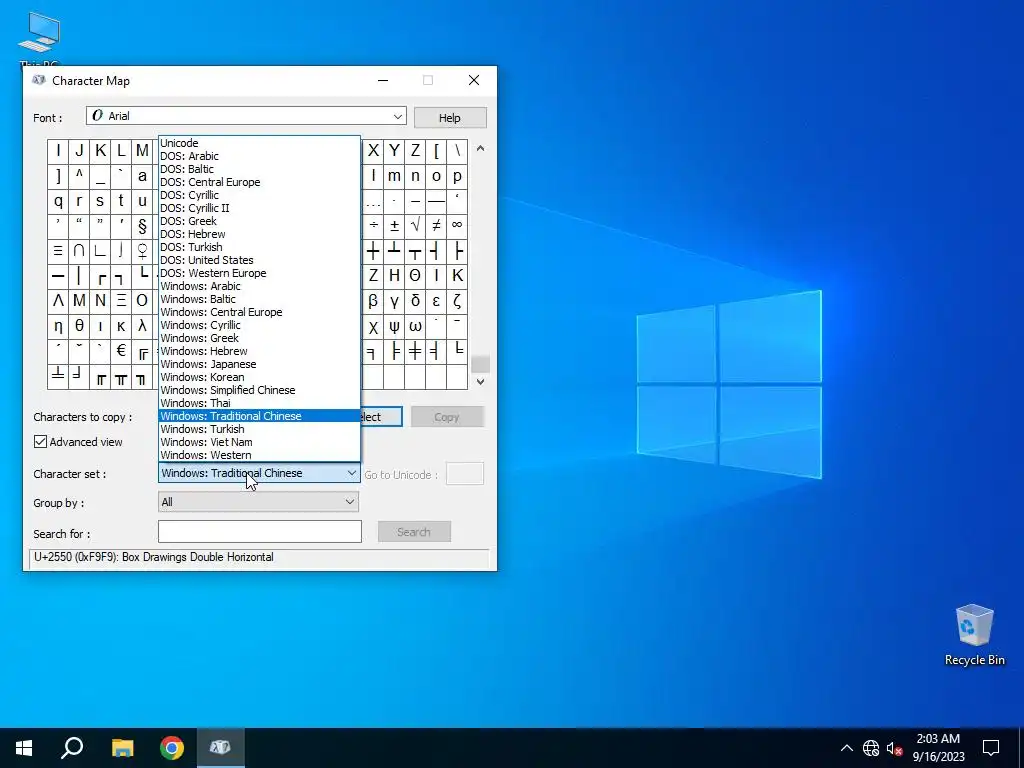Image resolution: width=1024 pixels, height=768 pixels.
Task: Select the female sign ♀ character
Action: pos(142,251)
